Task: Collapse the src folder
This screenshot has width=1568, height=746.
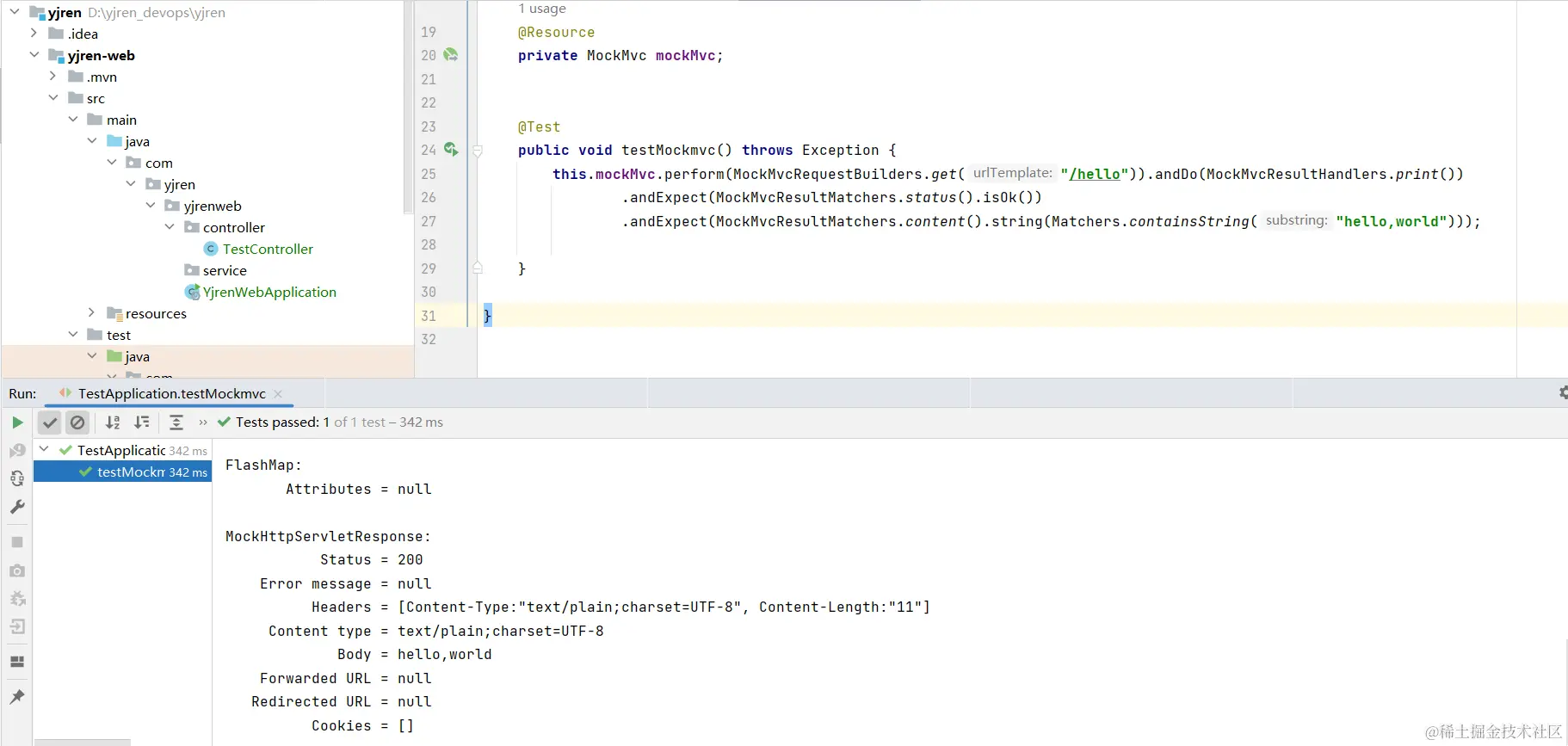Action: pos(53,98)
